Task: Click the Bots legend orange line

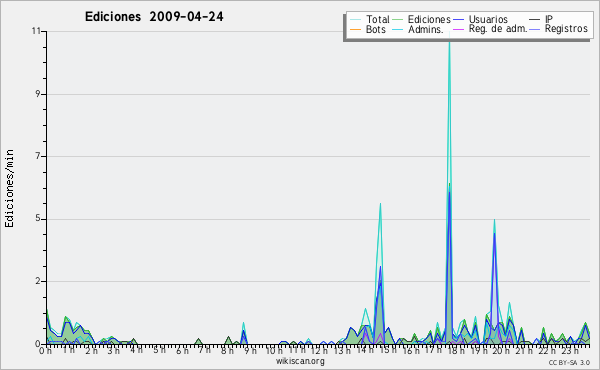Action: (355, 29)
